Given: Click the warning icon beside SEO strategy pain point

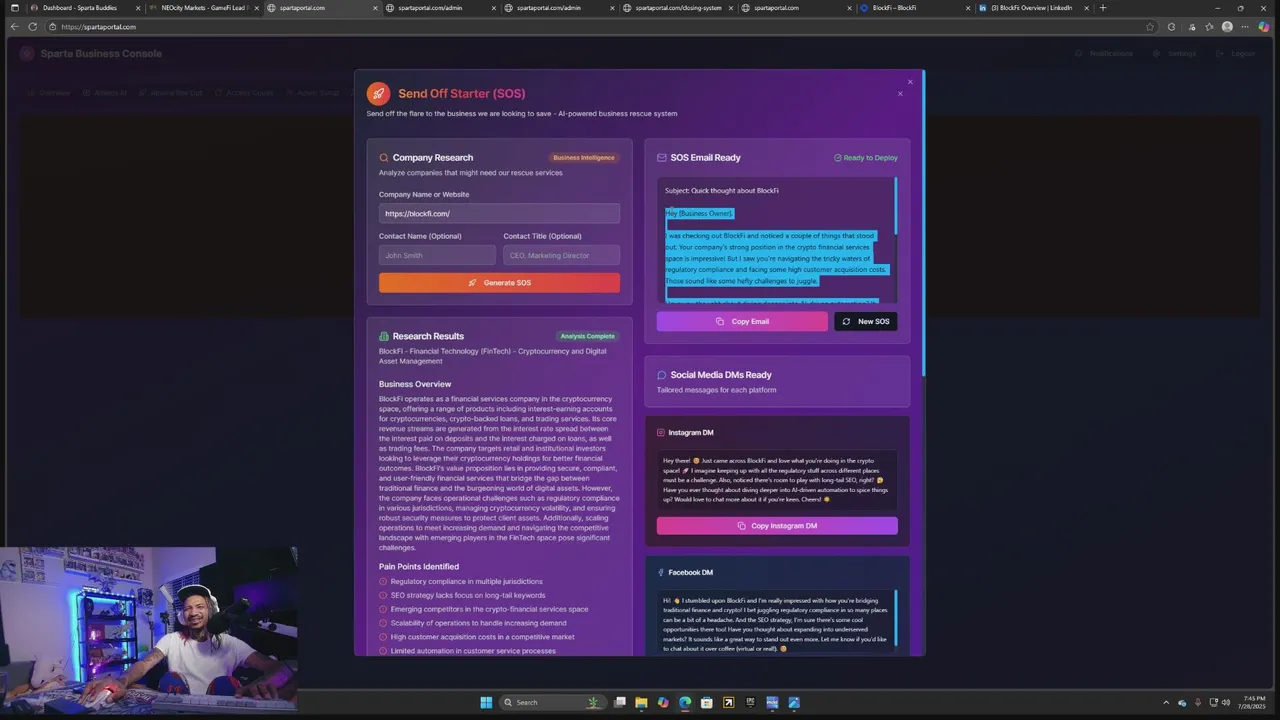Looking at the screenshot, I should point(383,595).
